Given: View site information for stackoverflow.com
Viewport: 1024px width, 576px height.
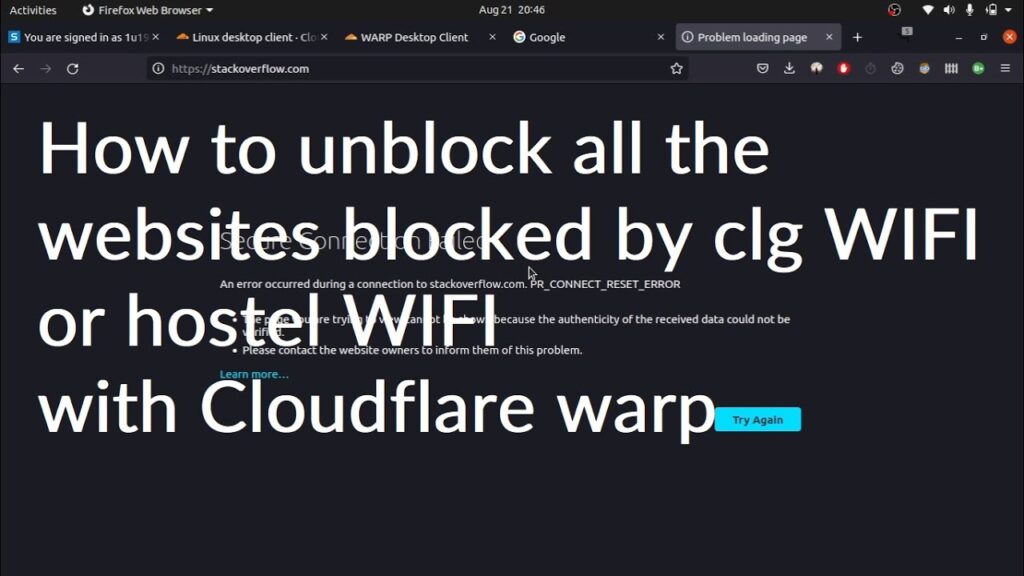Looking at the screenshot, I should pyautogui.click(x=158, y=69).
